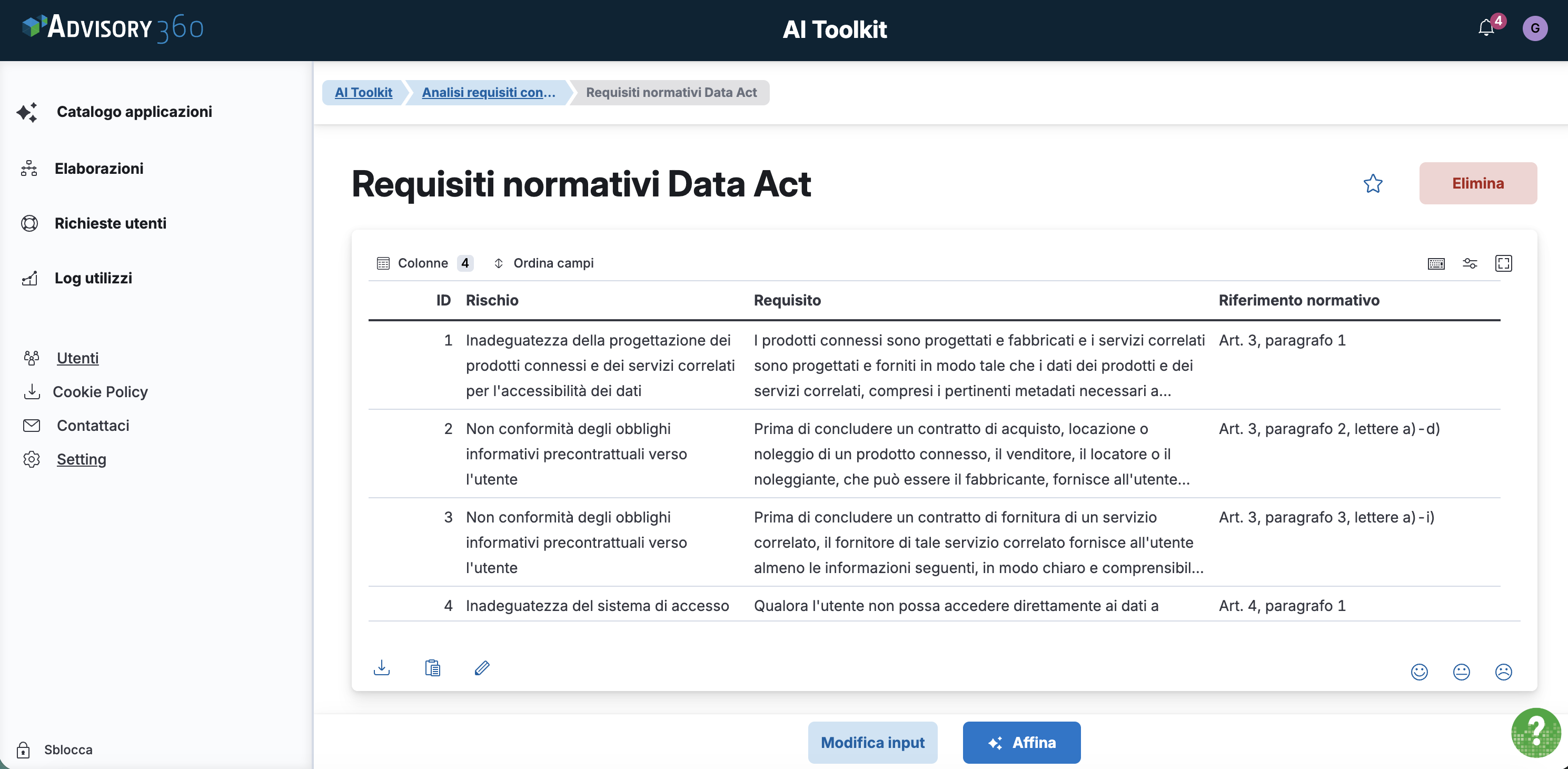1568x769 pixels.
Task: Rate result with the sad face
Action: coord(1503,672)
